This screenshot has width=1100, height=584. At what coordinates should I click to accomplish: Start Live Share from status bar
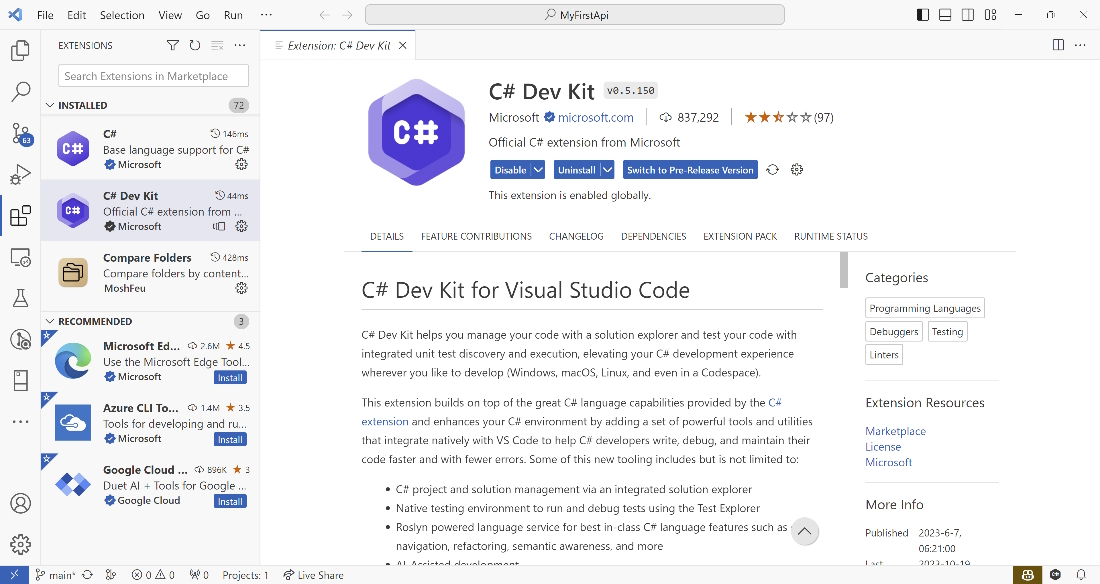pos(314,575)
